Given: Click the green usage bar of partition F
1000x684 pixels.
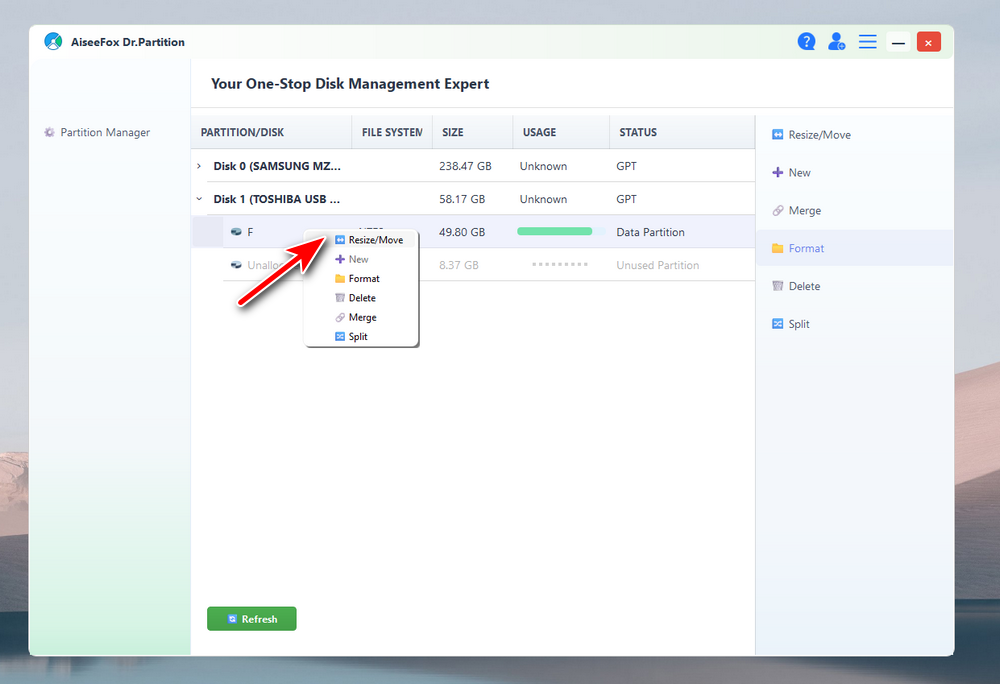Looking at the screenshot, I should [554, 232].
